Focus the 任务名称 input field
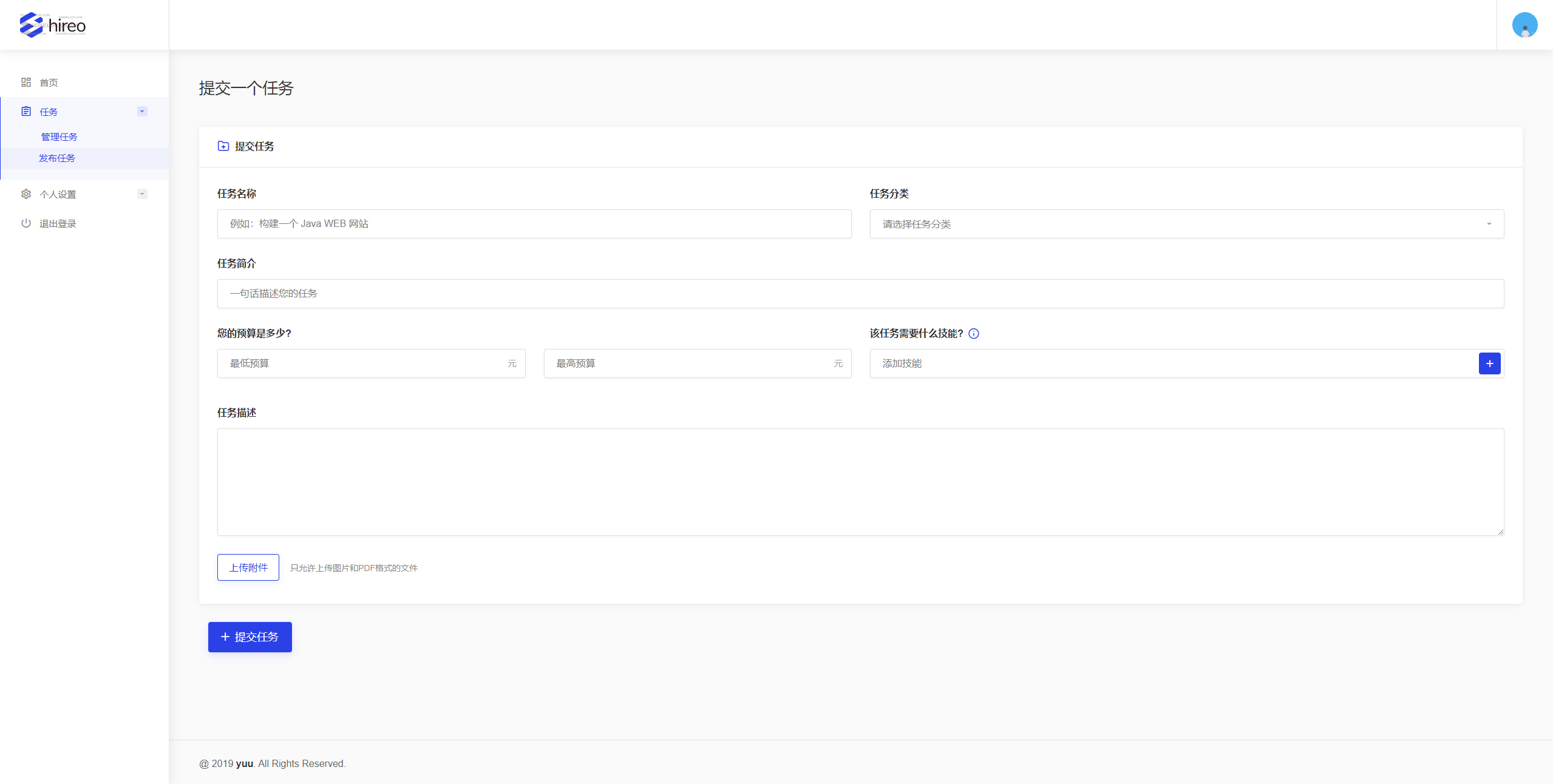The image size is (1553, 784). (534, 224)
